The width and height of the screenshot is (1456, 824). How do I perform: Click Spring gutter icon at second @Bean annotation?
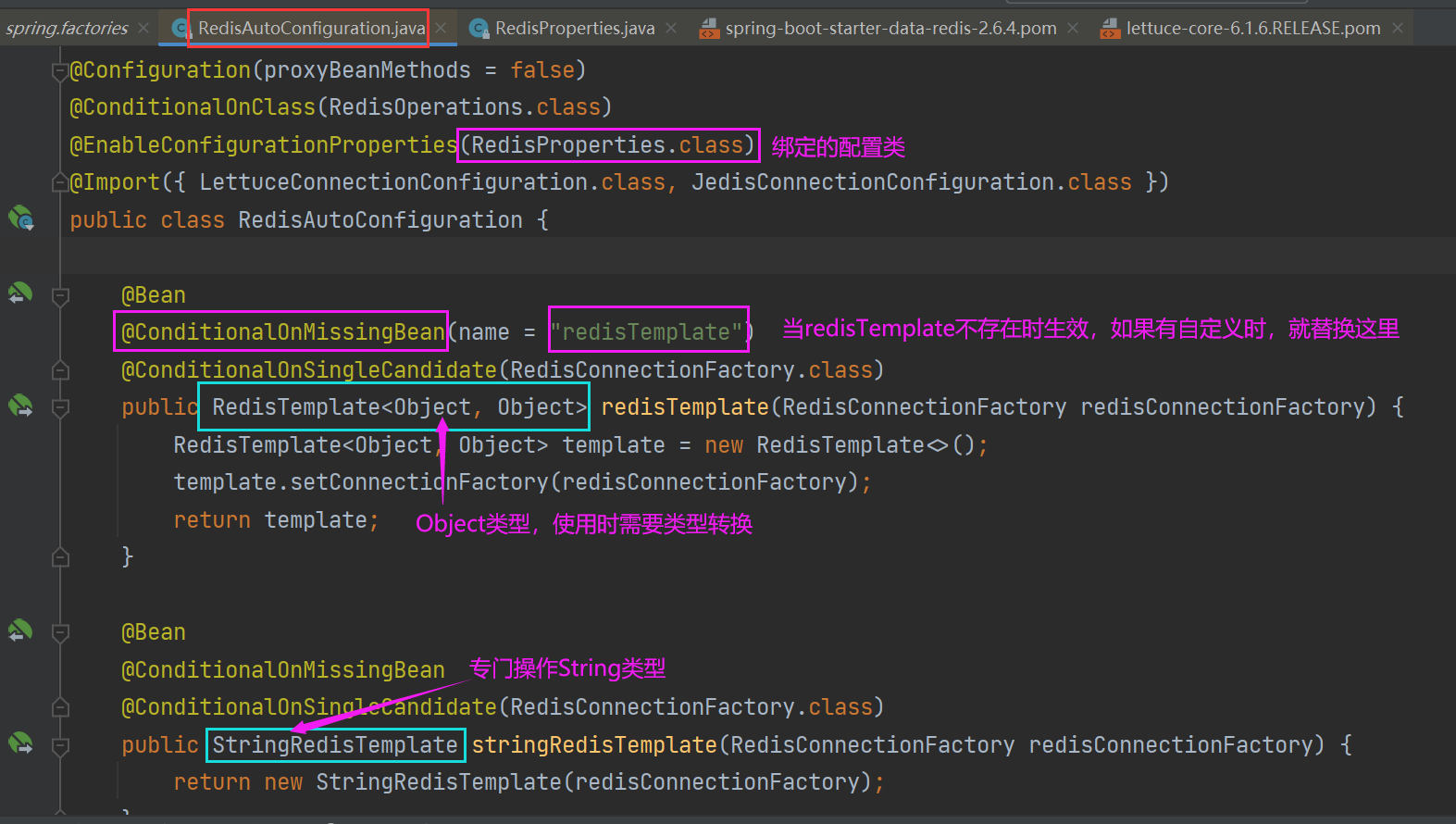(20, 630)
